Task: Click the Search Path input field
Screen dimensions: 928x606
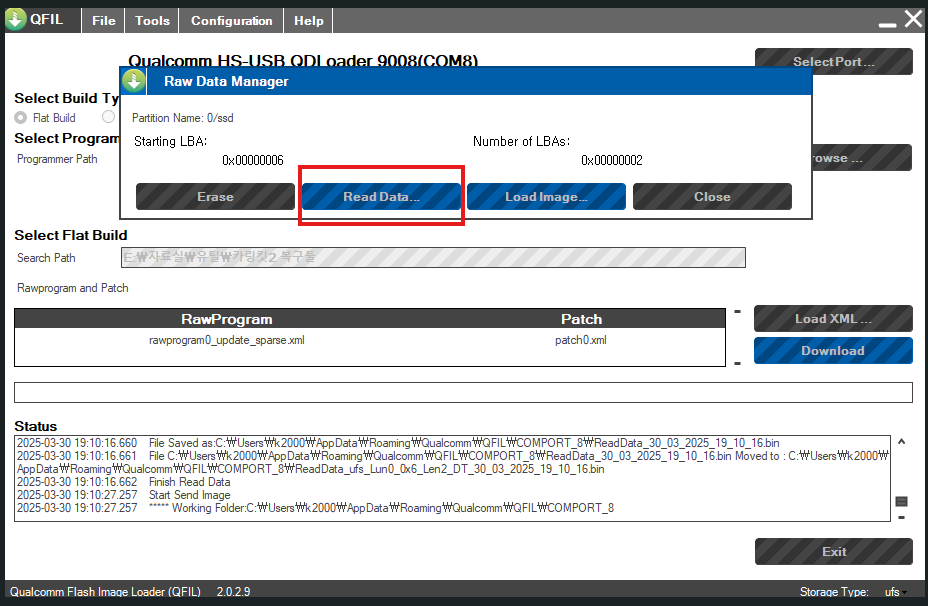Action: [433, 257]
